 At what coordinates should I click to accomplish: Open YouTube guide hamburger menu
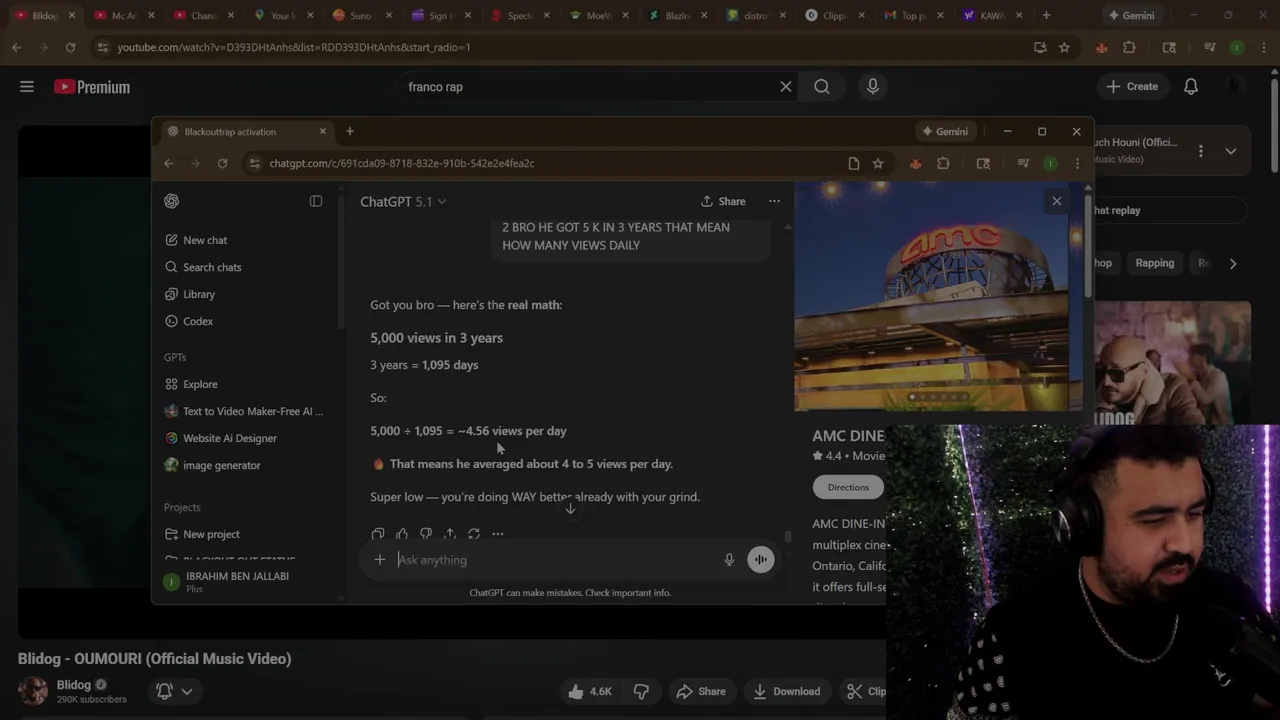tap(27, 87)
